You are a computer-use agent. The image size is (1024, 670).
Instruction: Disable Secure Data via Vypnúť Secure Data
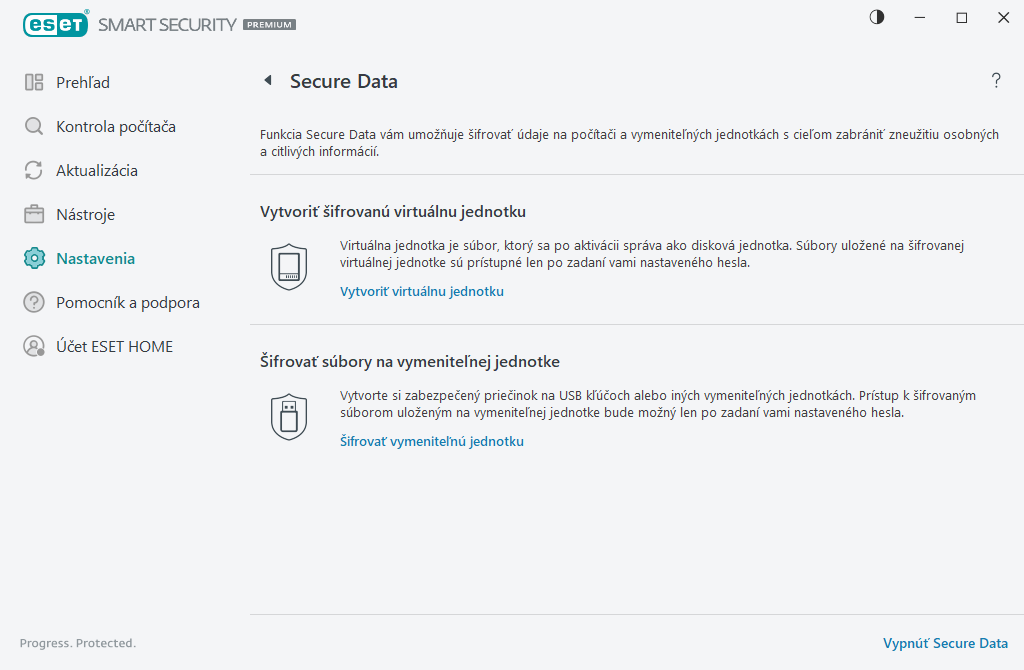click(944, 643)
